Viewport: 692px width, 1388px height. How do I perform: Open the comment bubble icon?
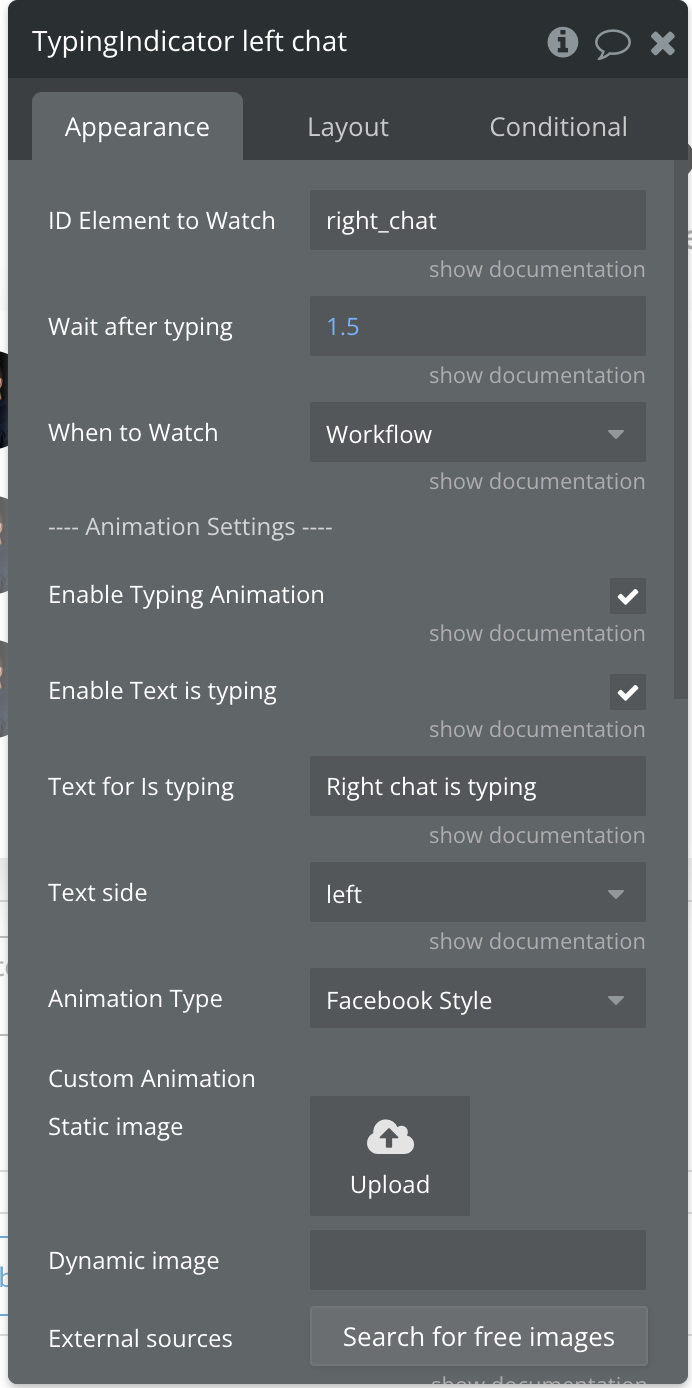612,43
